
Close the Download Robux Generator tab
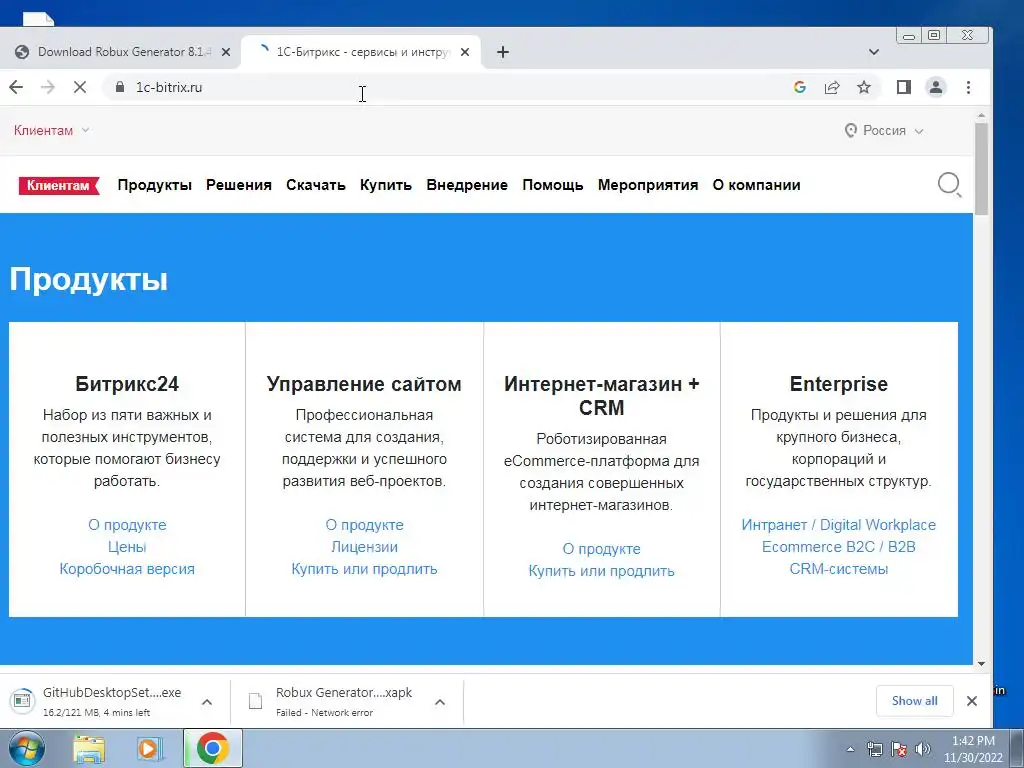pos(226,52)
